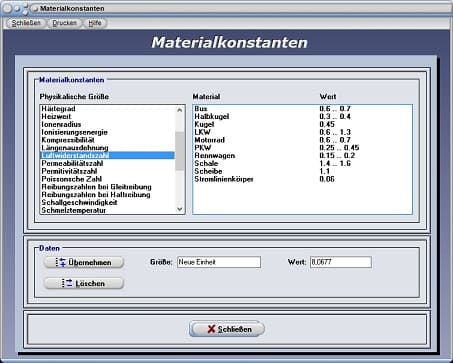Screen dimensions: 453x363
Task: Click the Löschen button
Action: [x=84, y=283]
